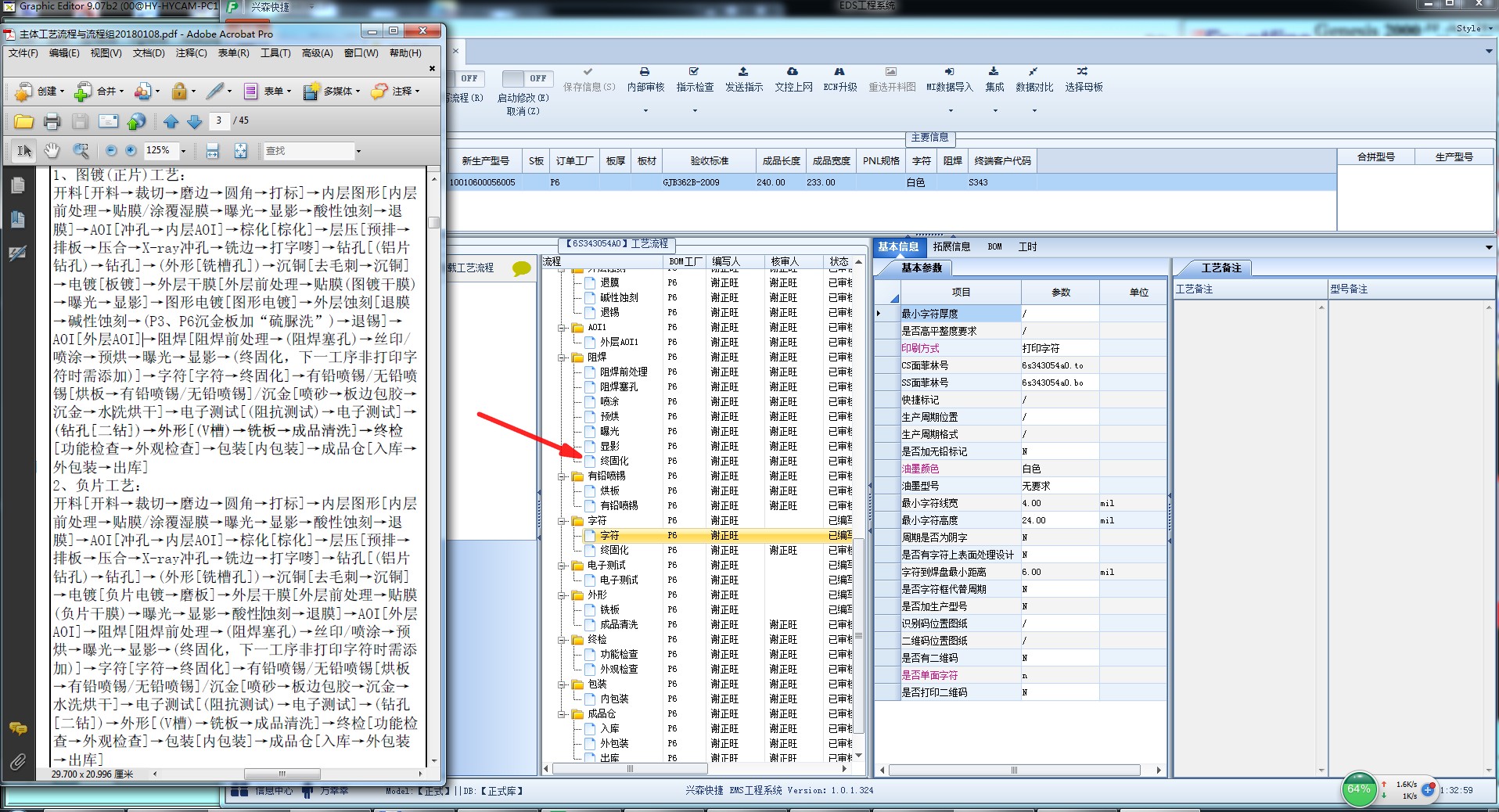Screen dimensions: 1499x812
Task: Open the 创建 (Create PDF) tool in Acrobat
Action: 39,92
